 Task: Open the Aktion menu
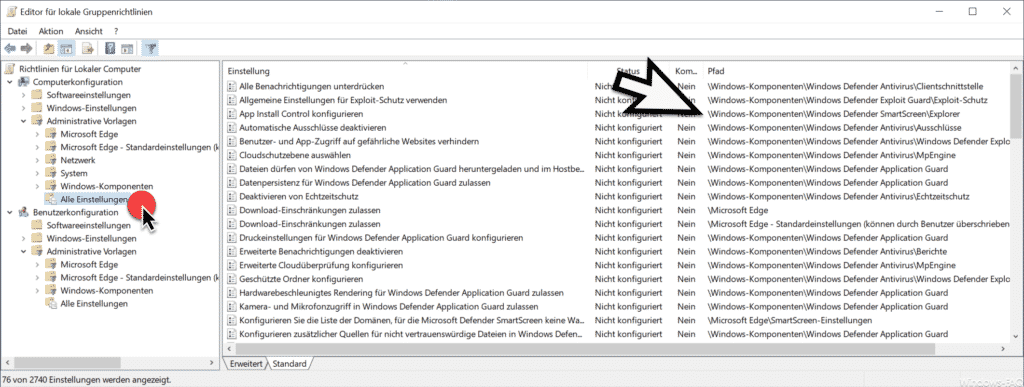51,31
